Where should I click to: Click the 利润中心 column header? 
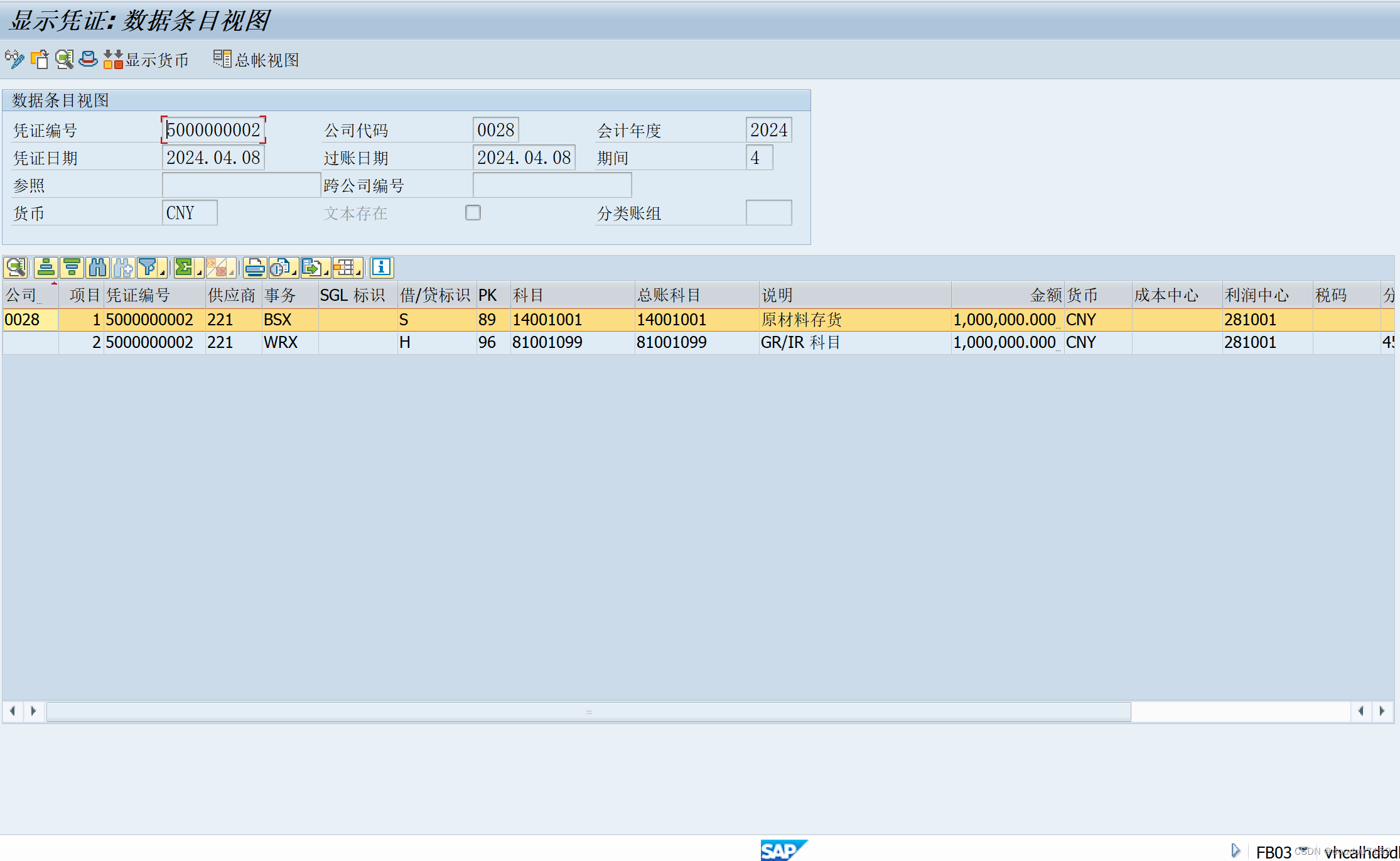pos(1256,295)
